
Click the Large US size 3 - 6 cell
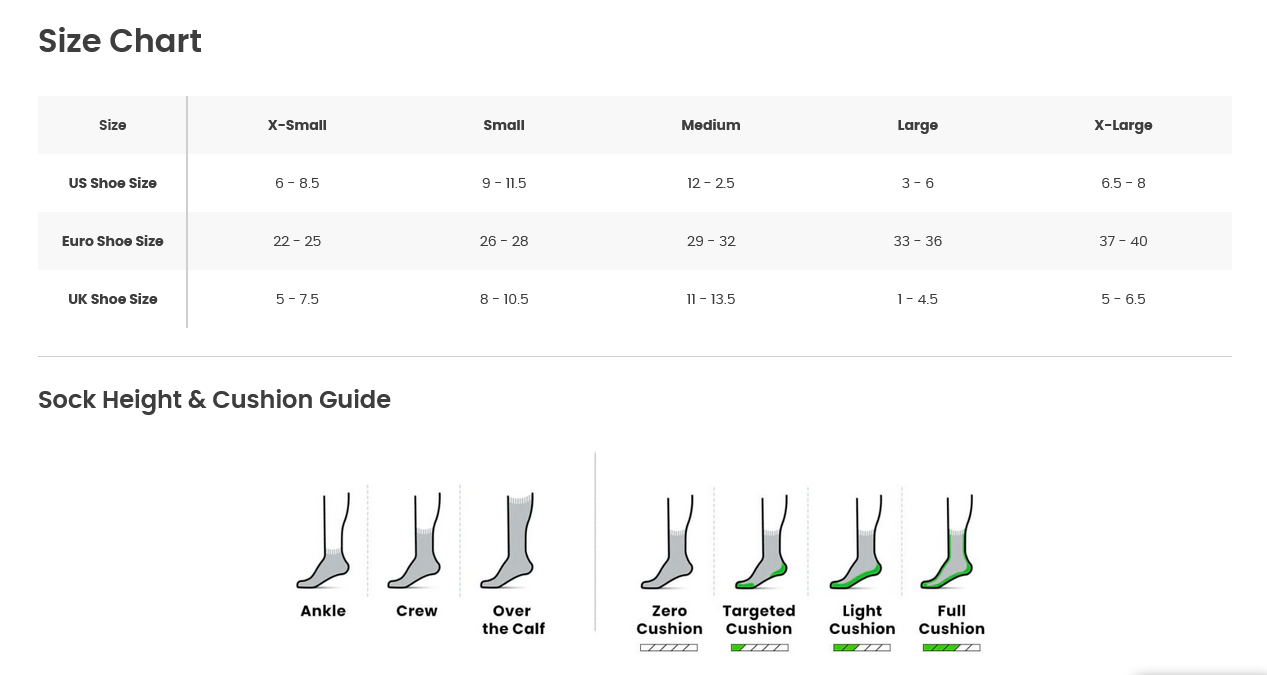click(x=917, y=183)
